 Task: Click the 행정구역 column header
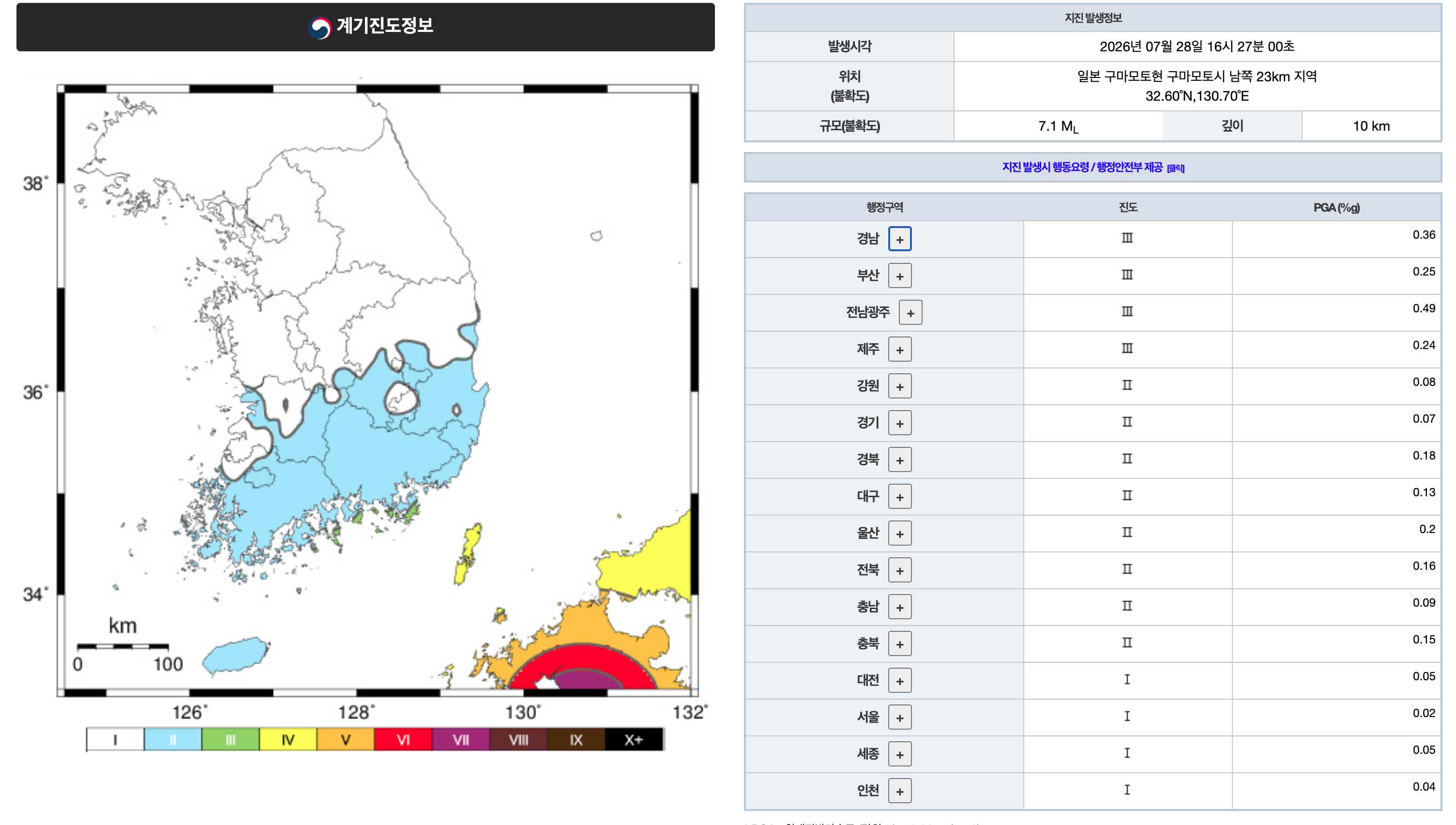884,207
